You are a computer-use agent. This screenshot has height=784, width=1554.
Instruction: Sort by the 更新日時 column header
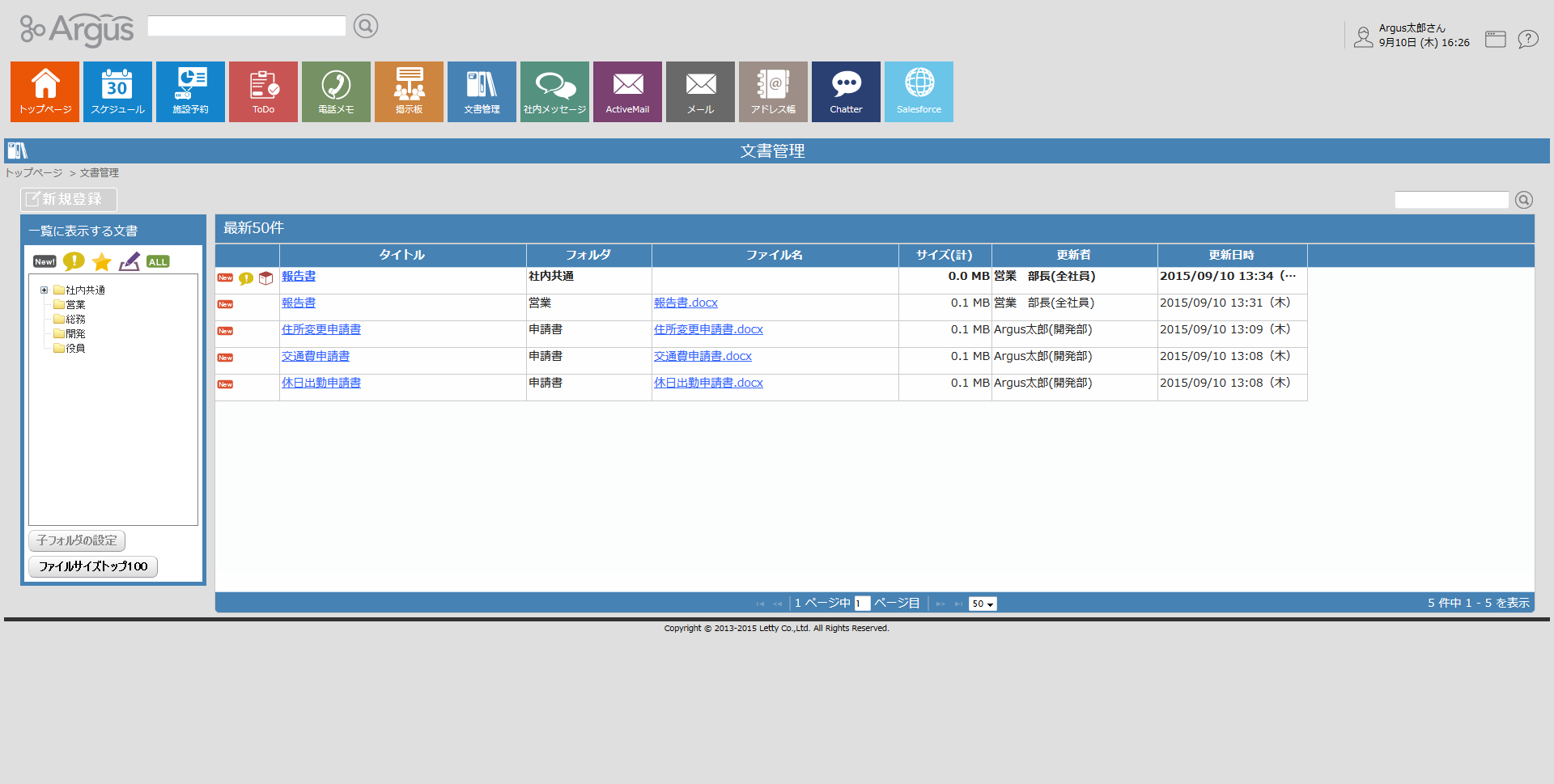[x=1232, y=255]
